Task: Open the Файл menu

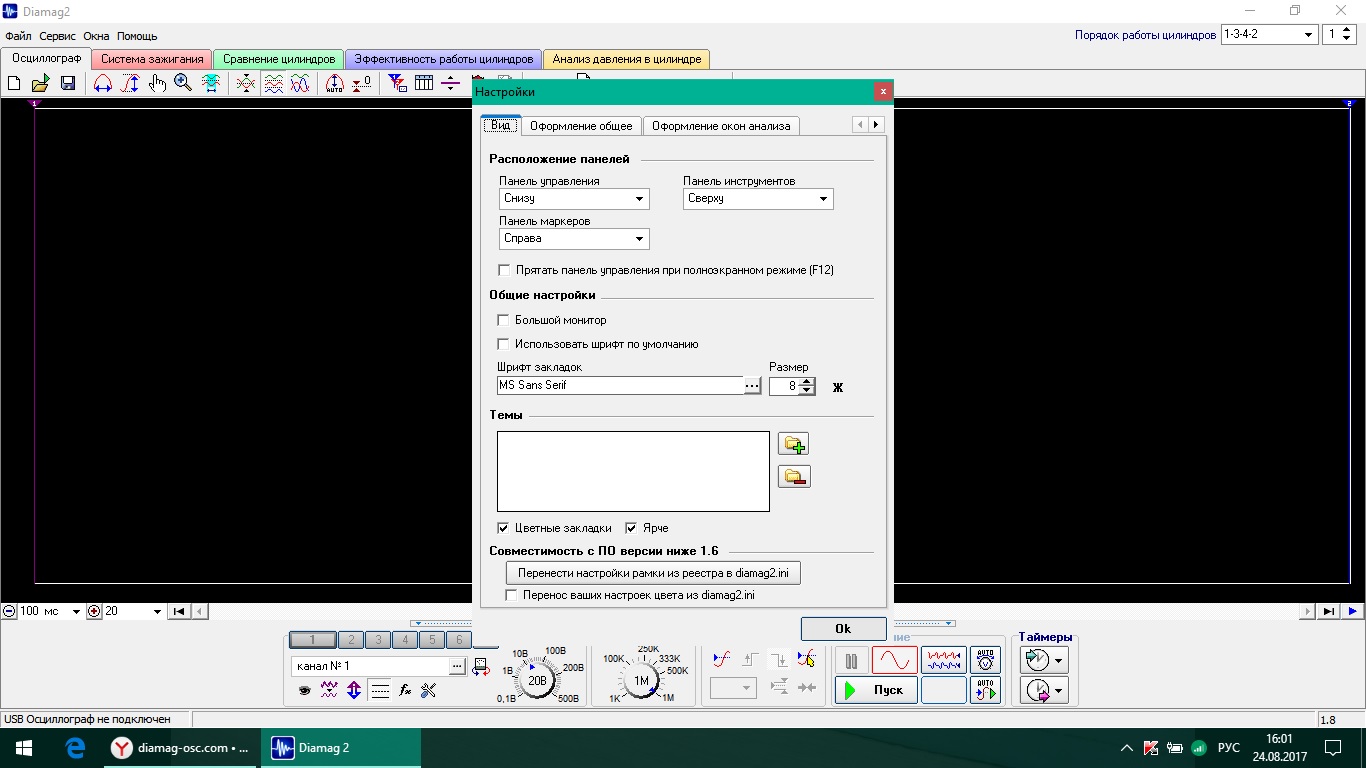Action: (18, 36)
